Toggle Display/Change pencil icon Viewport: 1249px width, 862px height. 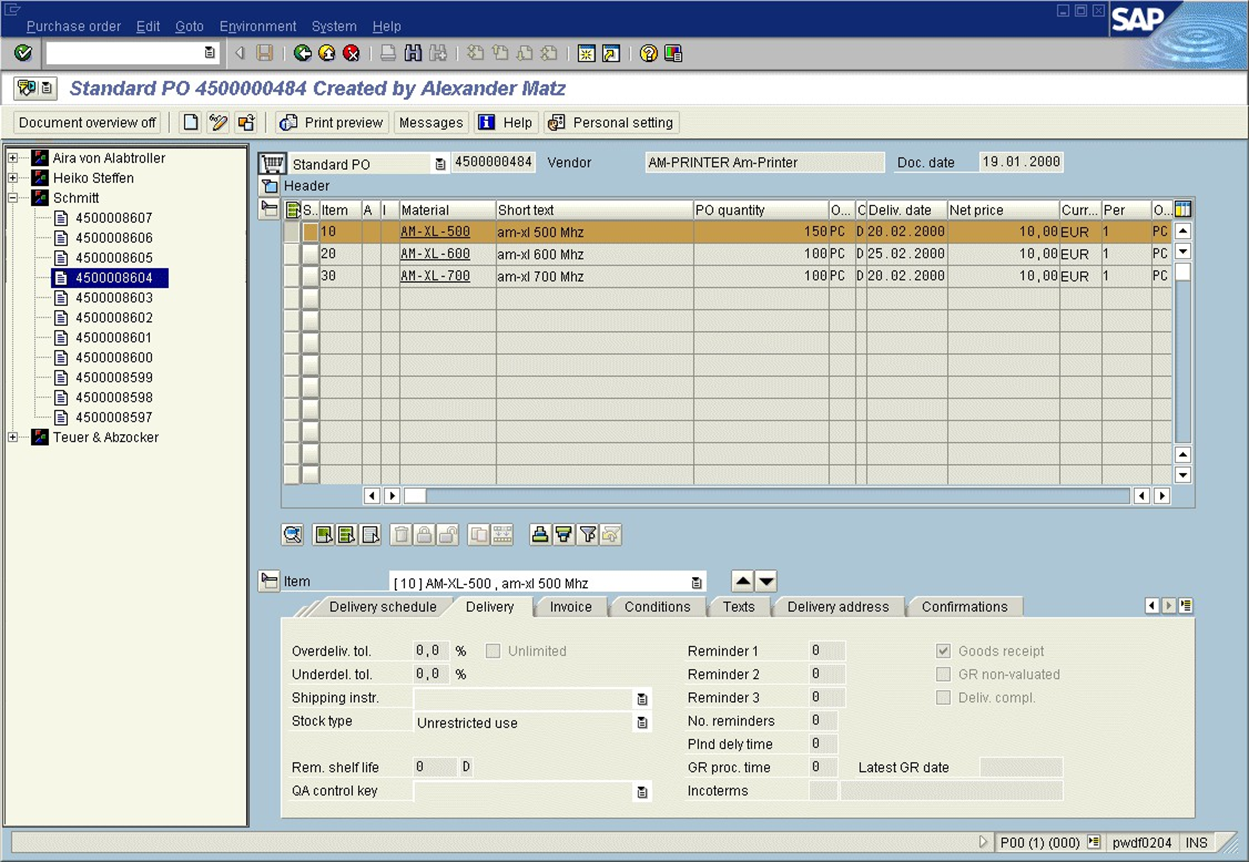tap(218, 122)
